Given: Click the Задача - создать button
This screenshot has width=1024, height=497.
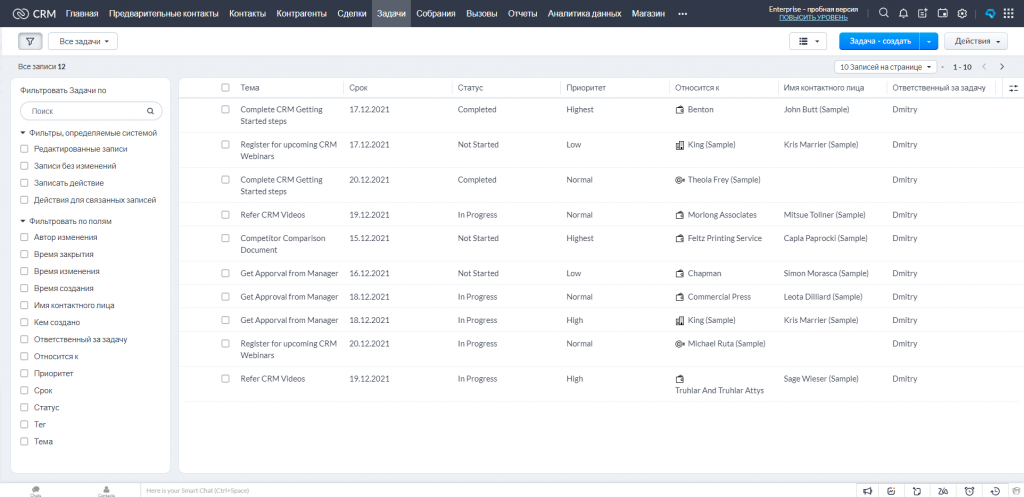Looking at the screenshot, I should (x=880, y=41).
